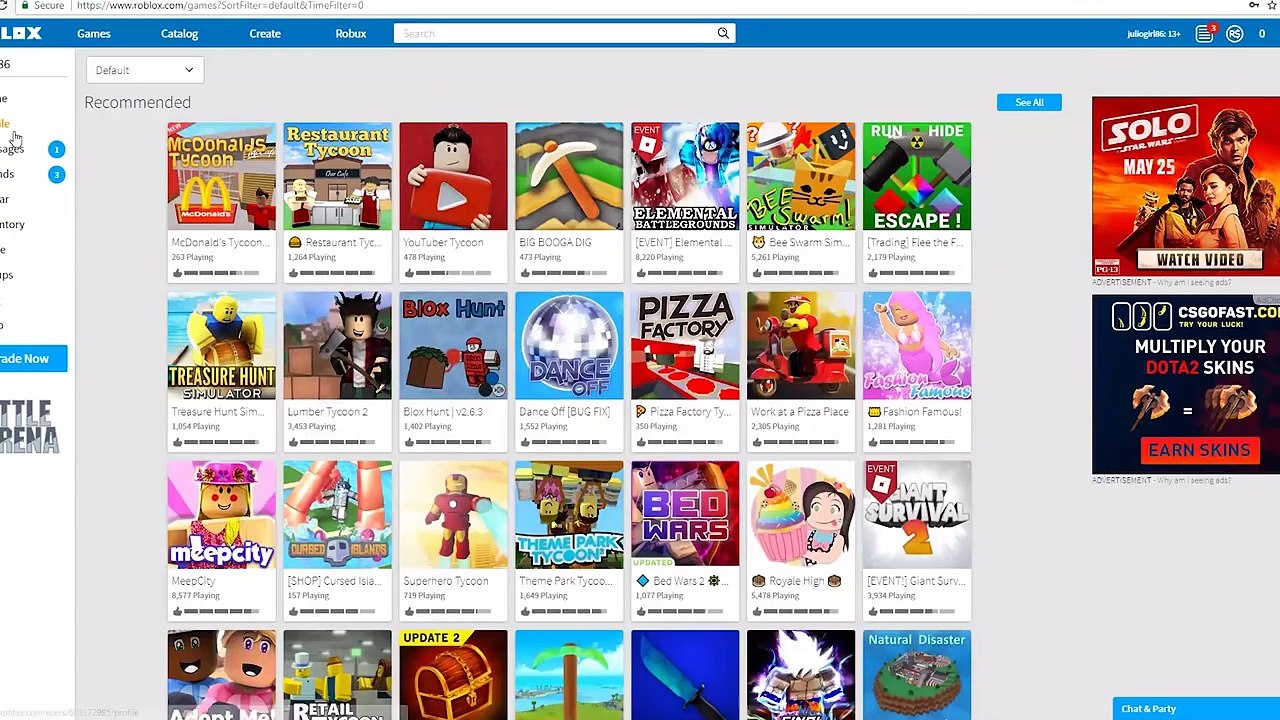Open the McDonald's Tycoon game thumbnail
This screenshot has width=1280, height=720.
click(x=221, y=176)
